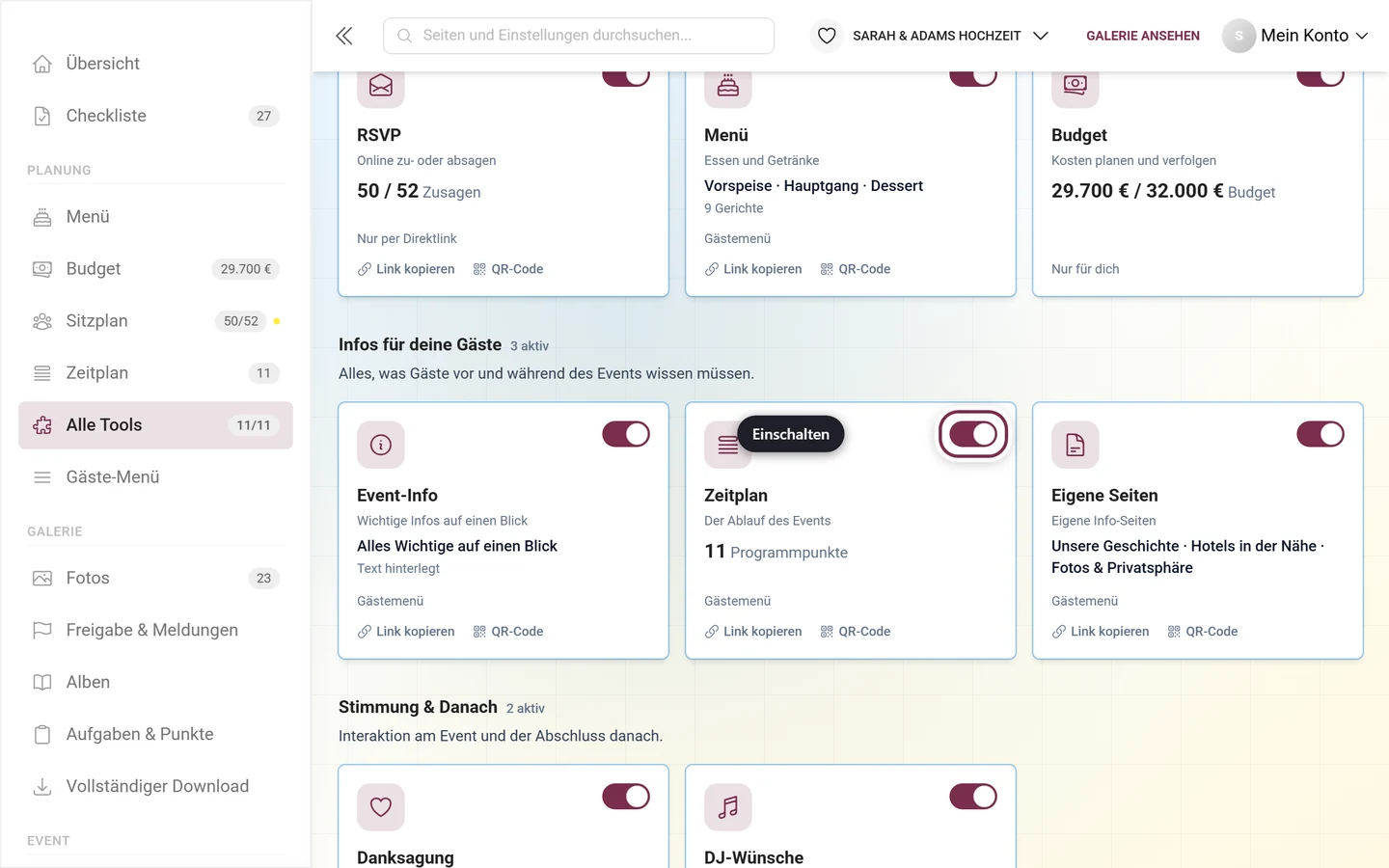This screenshot has width=1389, height=868.
Task: Disable the Event-Info toggle
Action: tap(626, 434)
